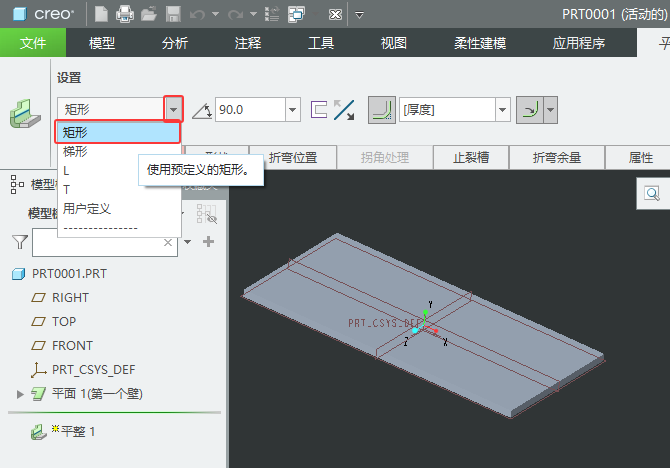Switch to the 视图 ribbon tab
This screenshot has width=670, height=468.
tap(393, 43)
